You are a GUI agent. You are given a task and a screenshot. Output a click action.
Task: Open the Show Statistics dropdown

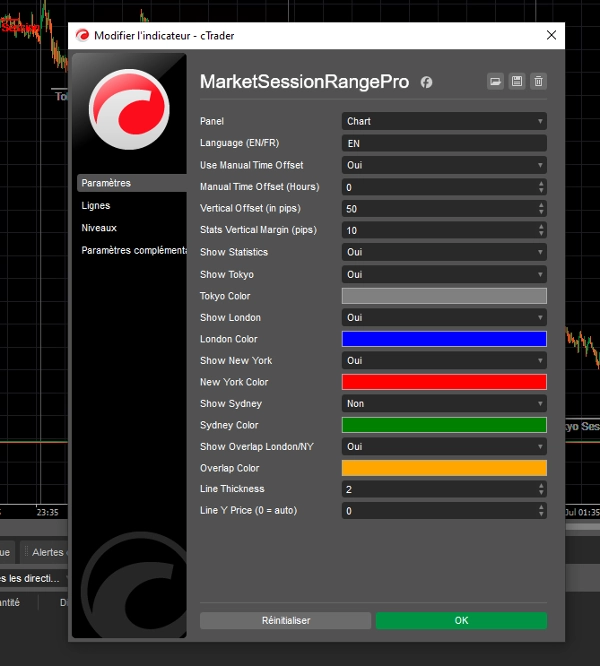click(x=444, y=252)
